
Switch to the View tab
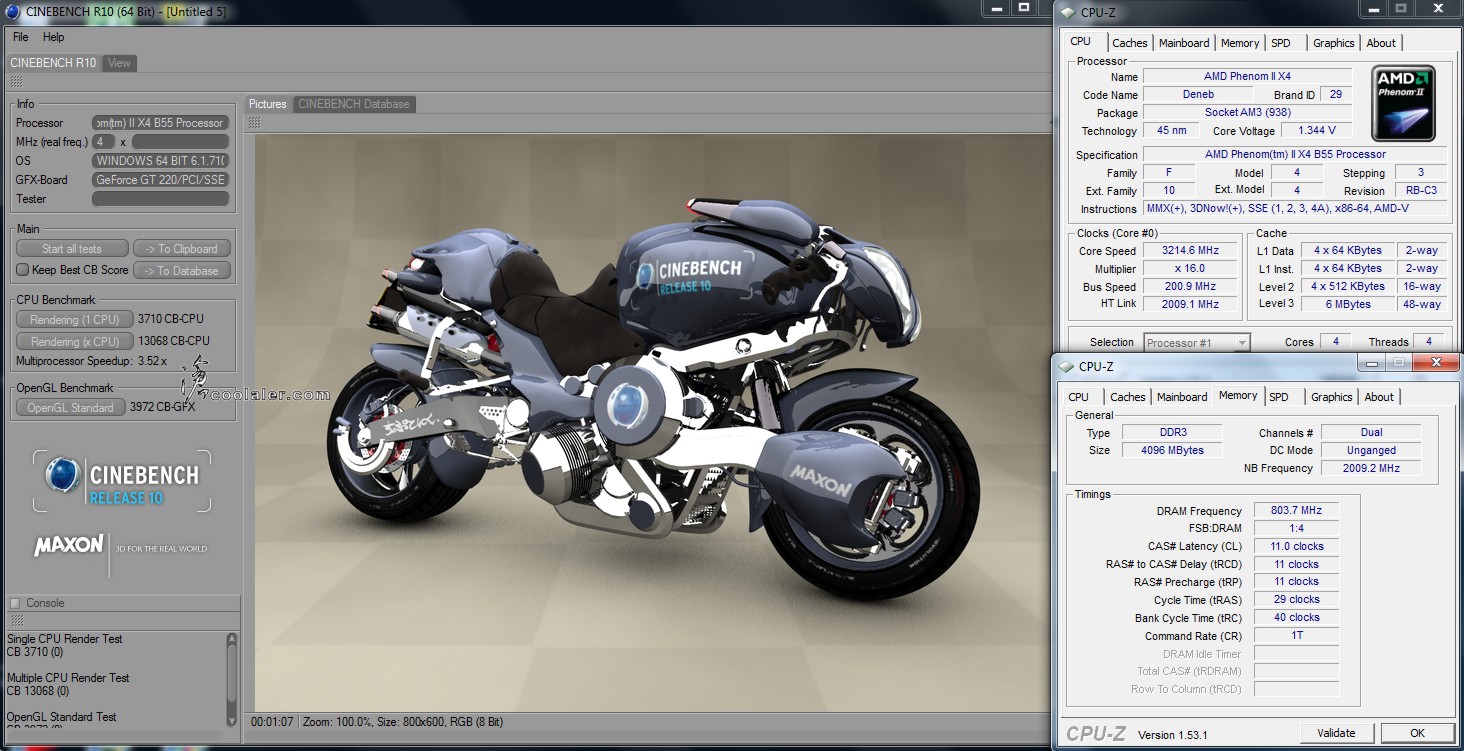[x=119, y=63]
